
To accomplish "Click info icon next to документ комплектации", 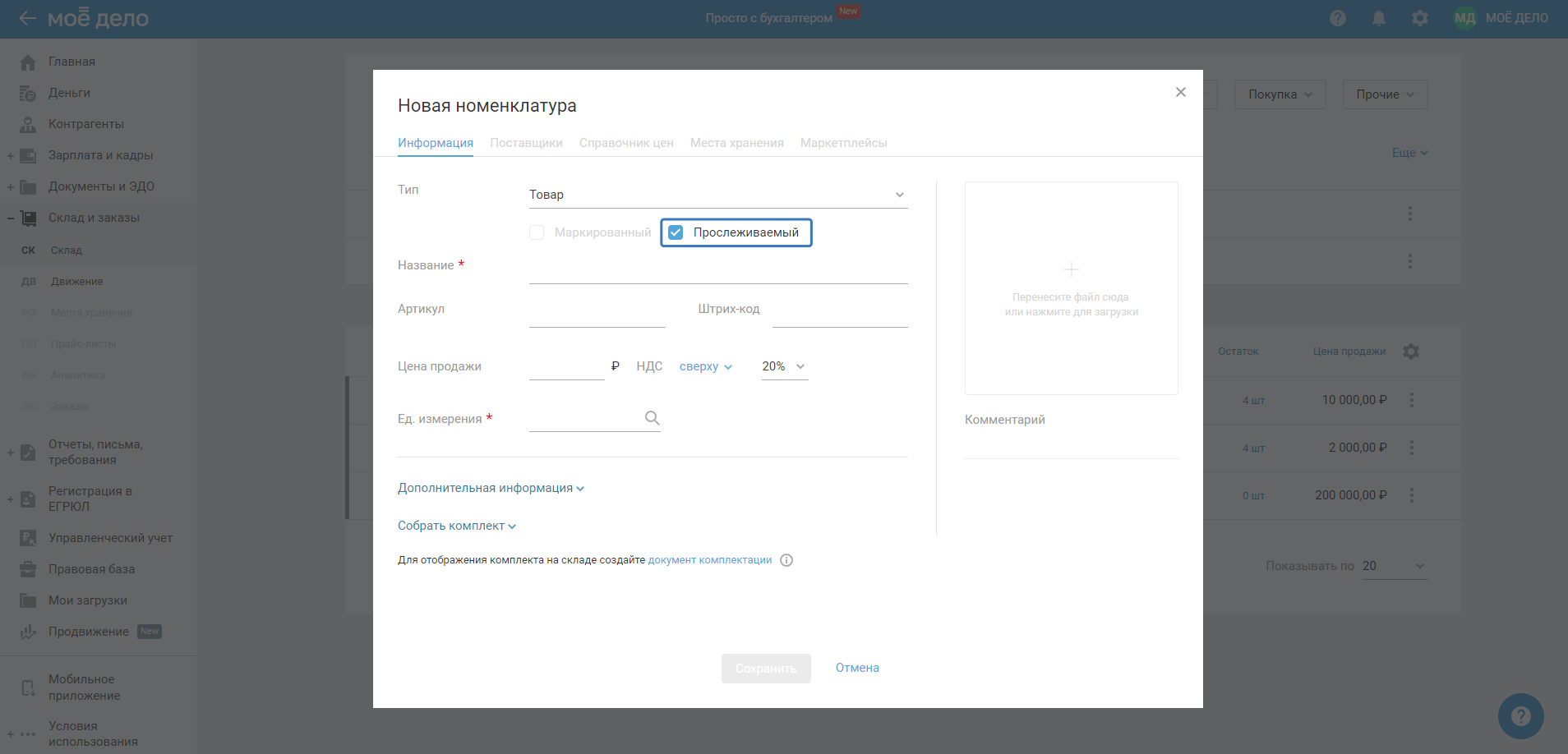I will coord(786,560).
